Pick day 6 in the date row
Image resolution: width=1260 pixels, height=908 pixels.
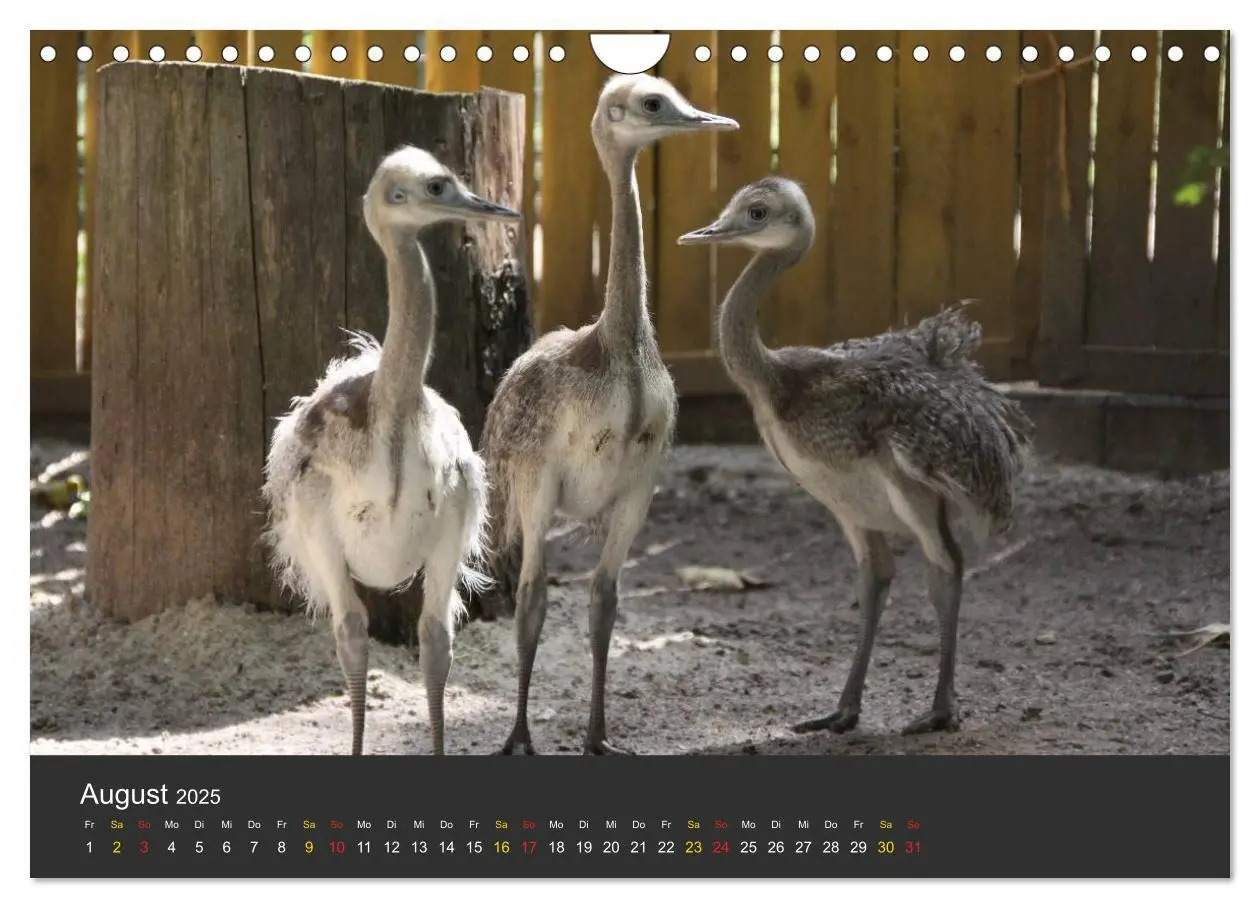click(227, 847)
